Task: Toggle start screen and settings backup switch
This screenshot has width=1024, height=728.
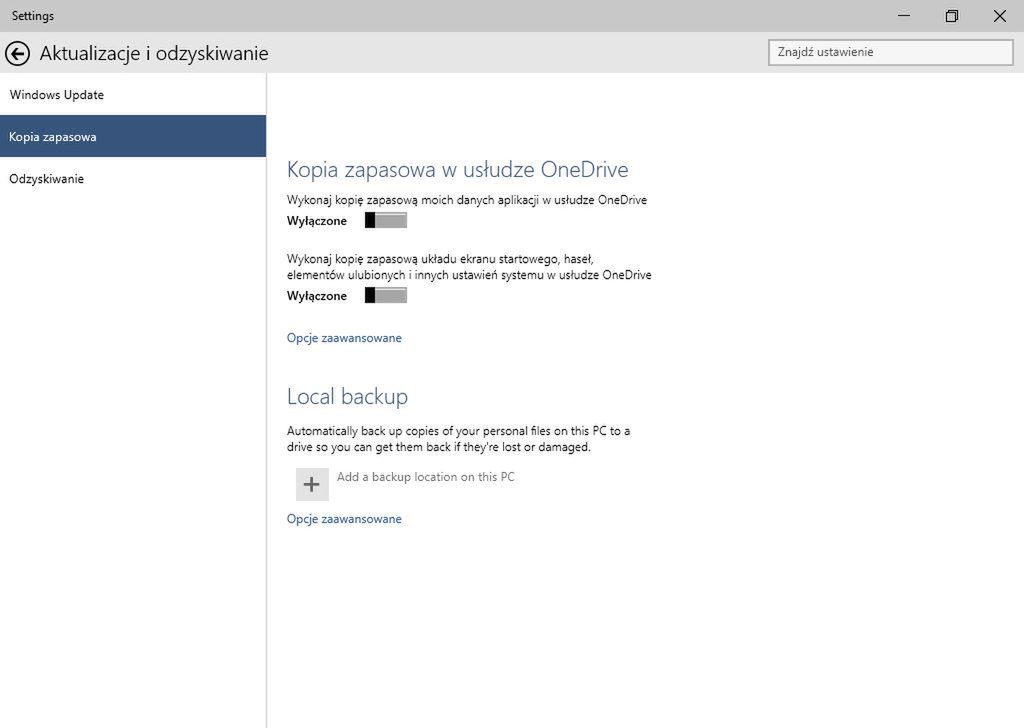Action: pos(385,295)
